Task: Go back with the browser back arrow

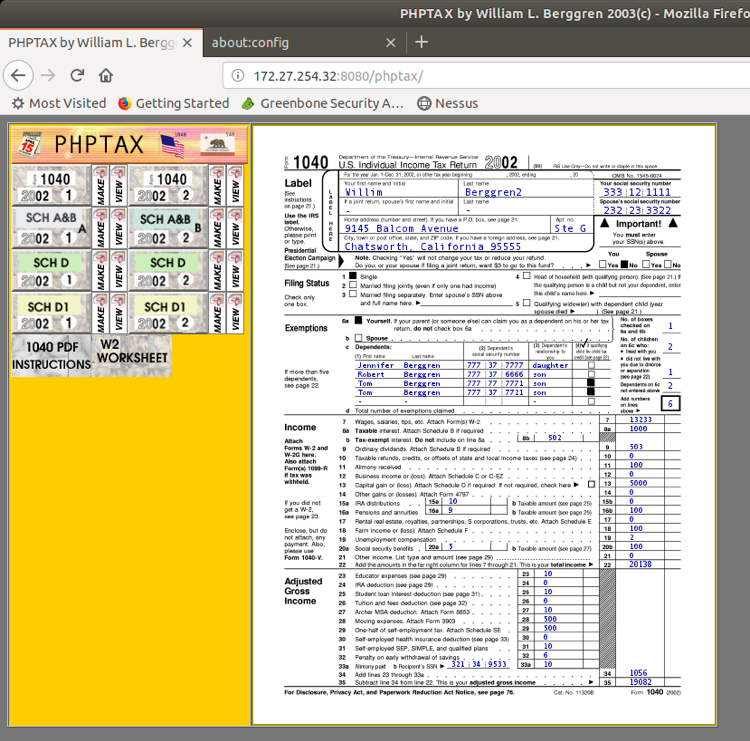Action: click(x=18, y=76)
